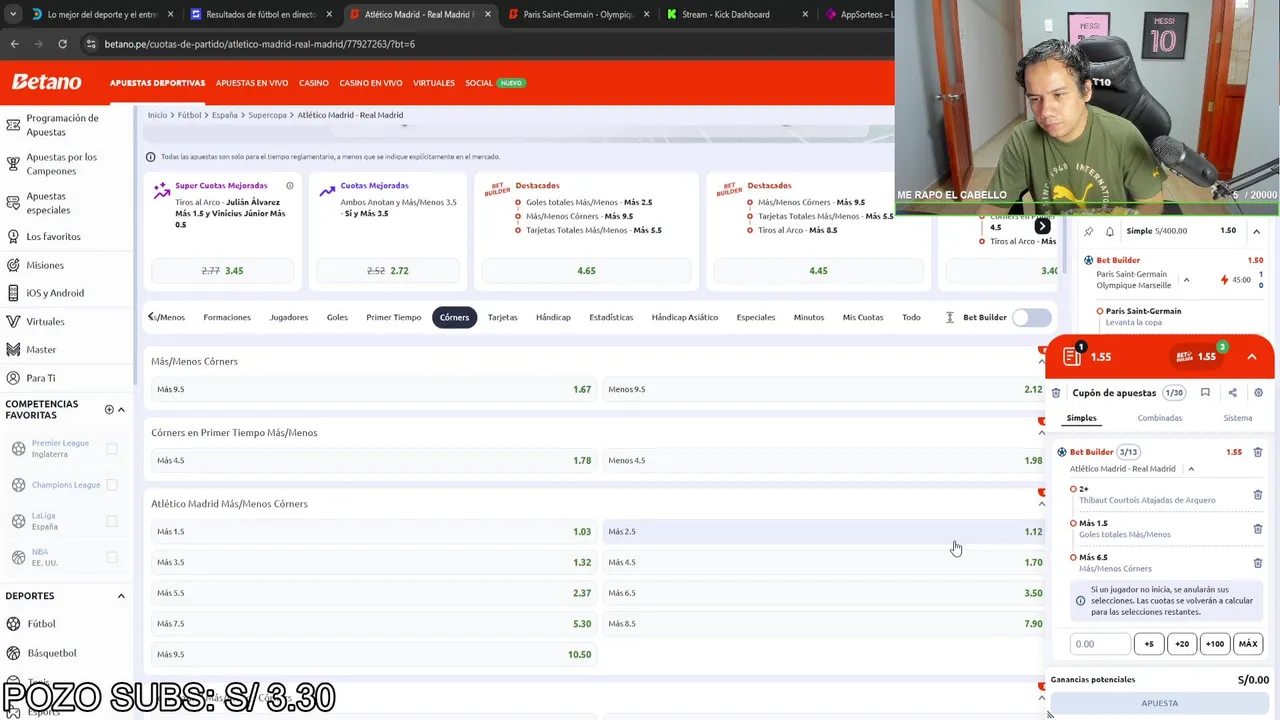
Task: Bookmark the bet coupon
Action: coord(1205,393)
